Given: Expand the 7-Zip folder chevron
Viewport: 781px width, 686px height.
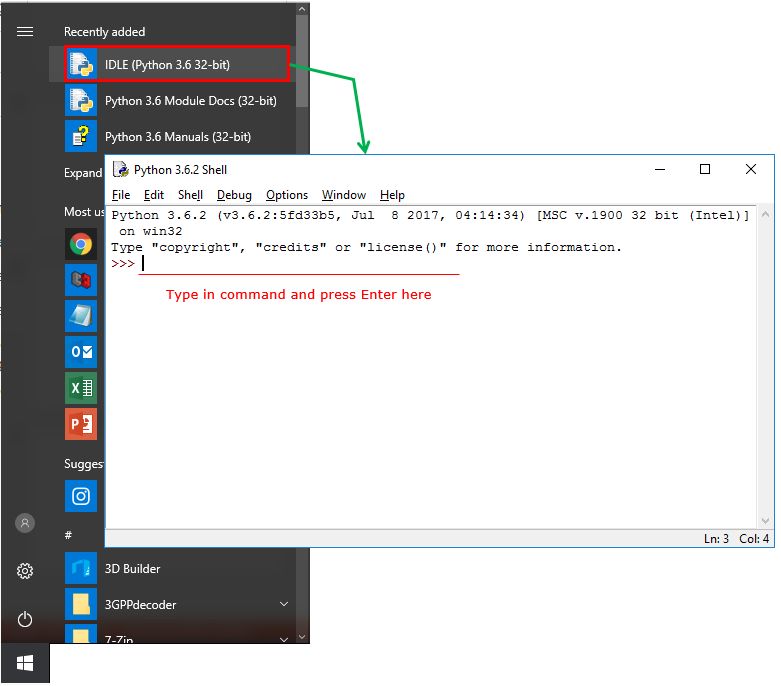Looking at the screenshot, I should pos(284,639).
